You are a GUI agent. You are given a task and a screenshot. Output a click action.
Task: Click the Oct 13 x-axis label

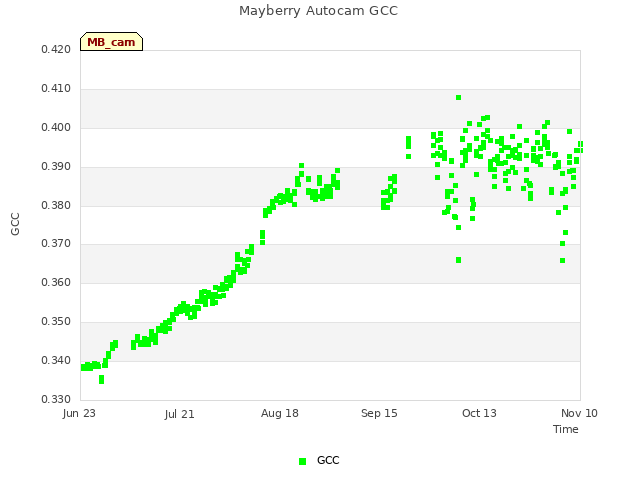(x=480, y=413)
